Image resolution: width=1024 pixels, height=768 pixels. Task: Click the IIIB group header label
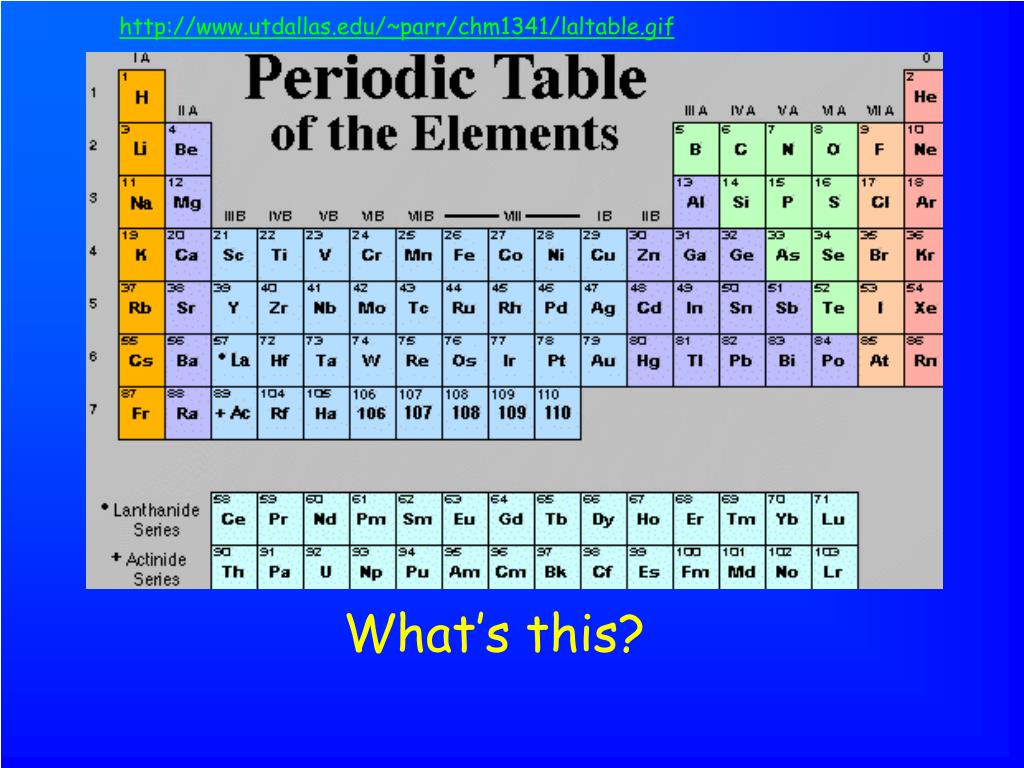(x=235, y=216)
